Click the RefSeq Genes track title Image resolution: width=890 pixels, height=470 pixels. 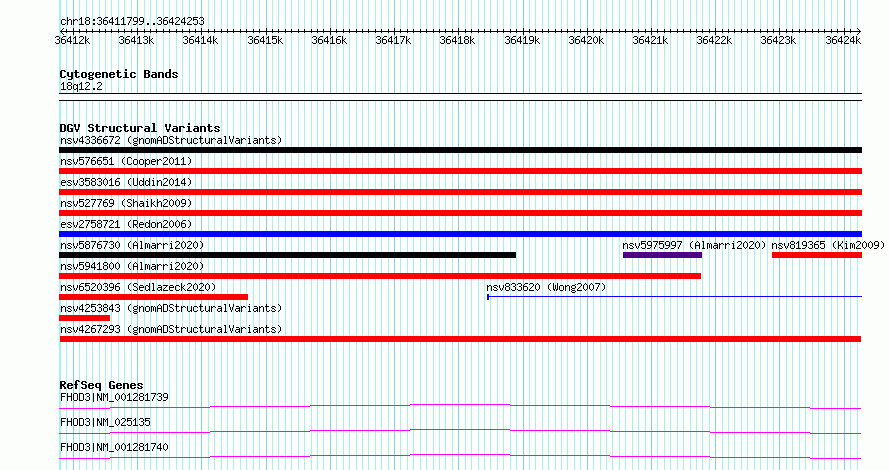pyautogui.click(x=101, y=385)
